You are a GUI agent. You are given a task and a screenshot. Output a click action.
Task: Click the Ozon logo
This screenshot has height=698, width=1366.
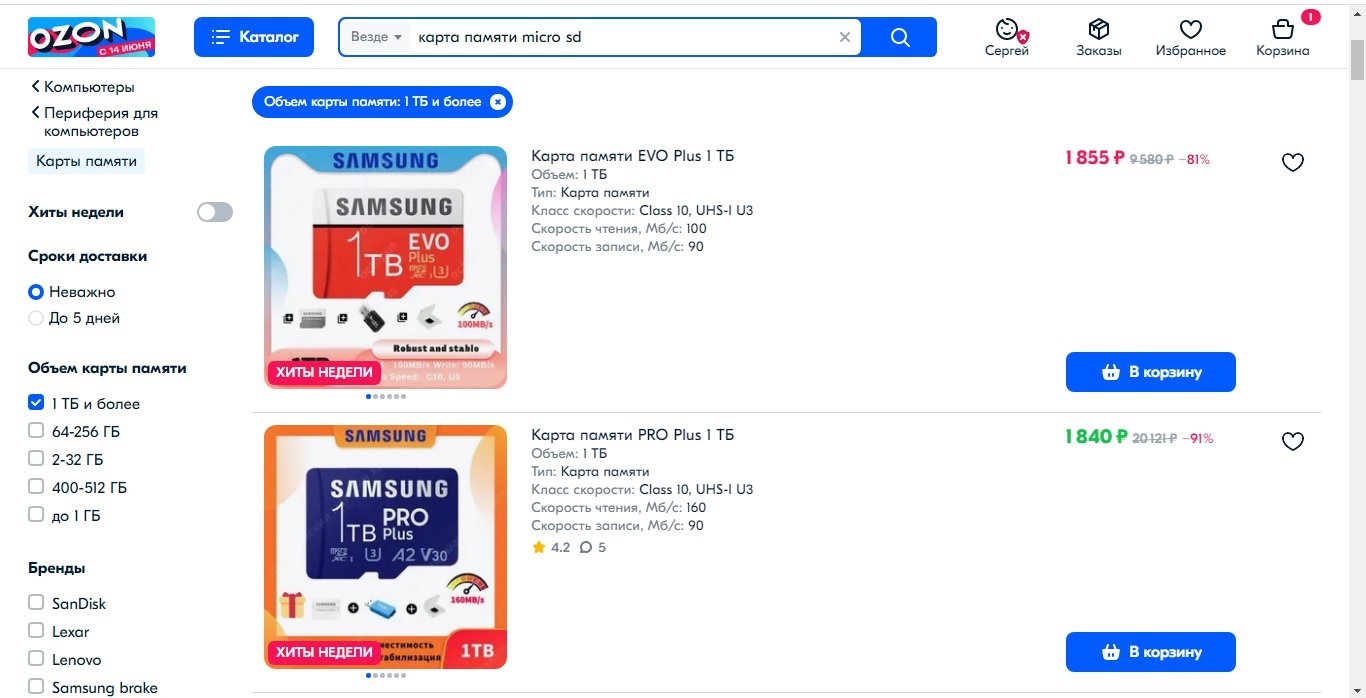(91, 37)
